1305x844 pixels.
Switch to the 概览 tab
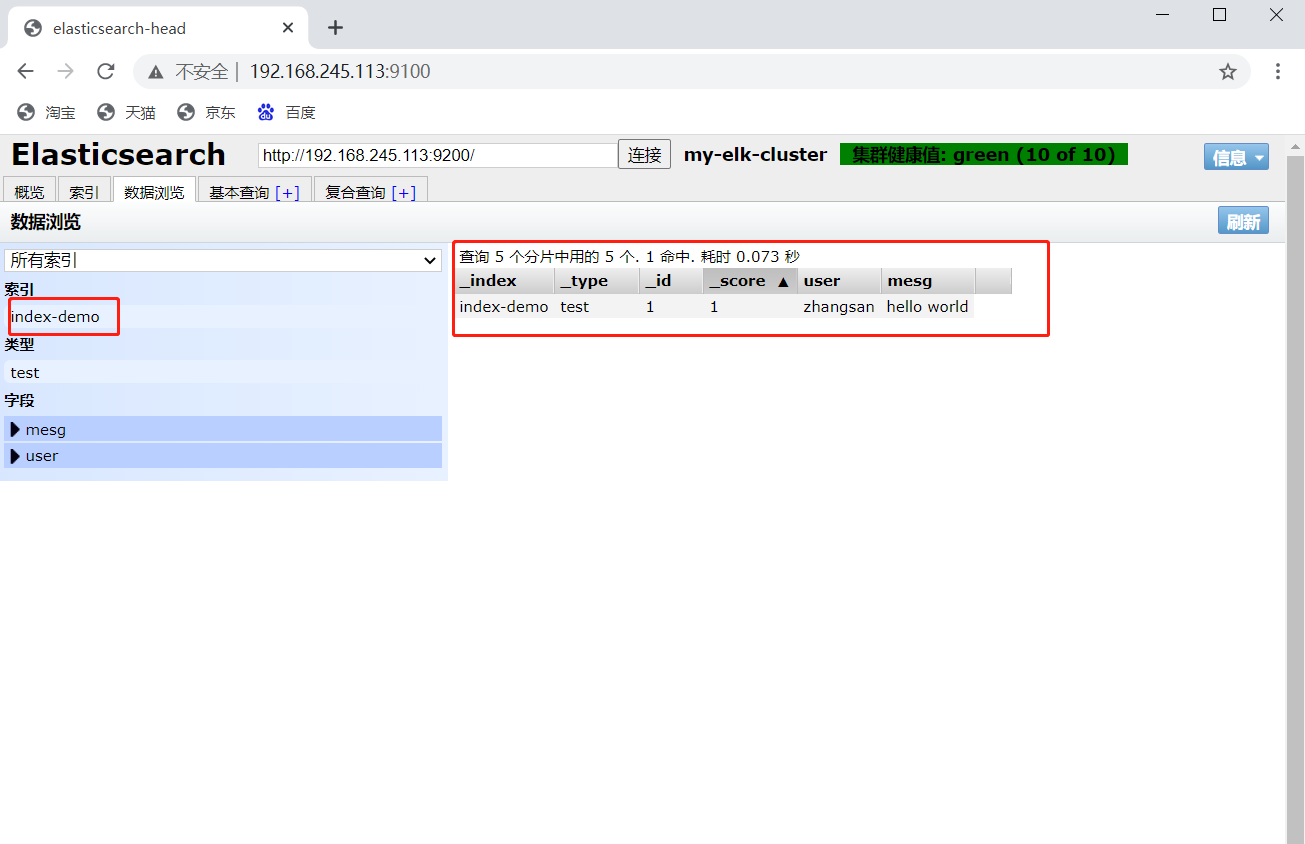pyautogui.click(x=29, y=192)
